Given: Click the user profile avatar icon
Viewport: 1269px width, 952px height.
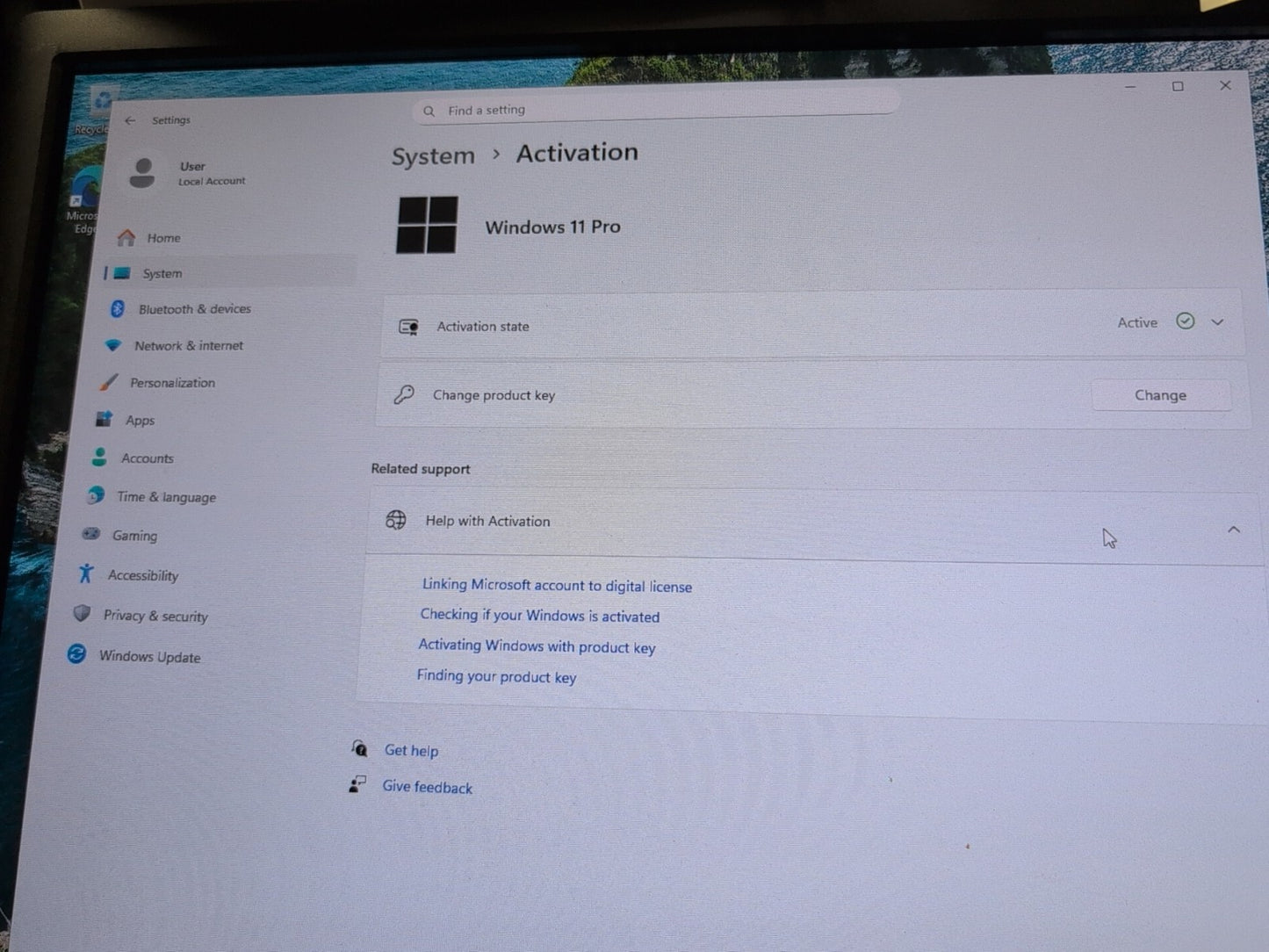Looking at the screenshot, I should [142, 172].
